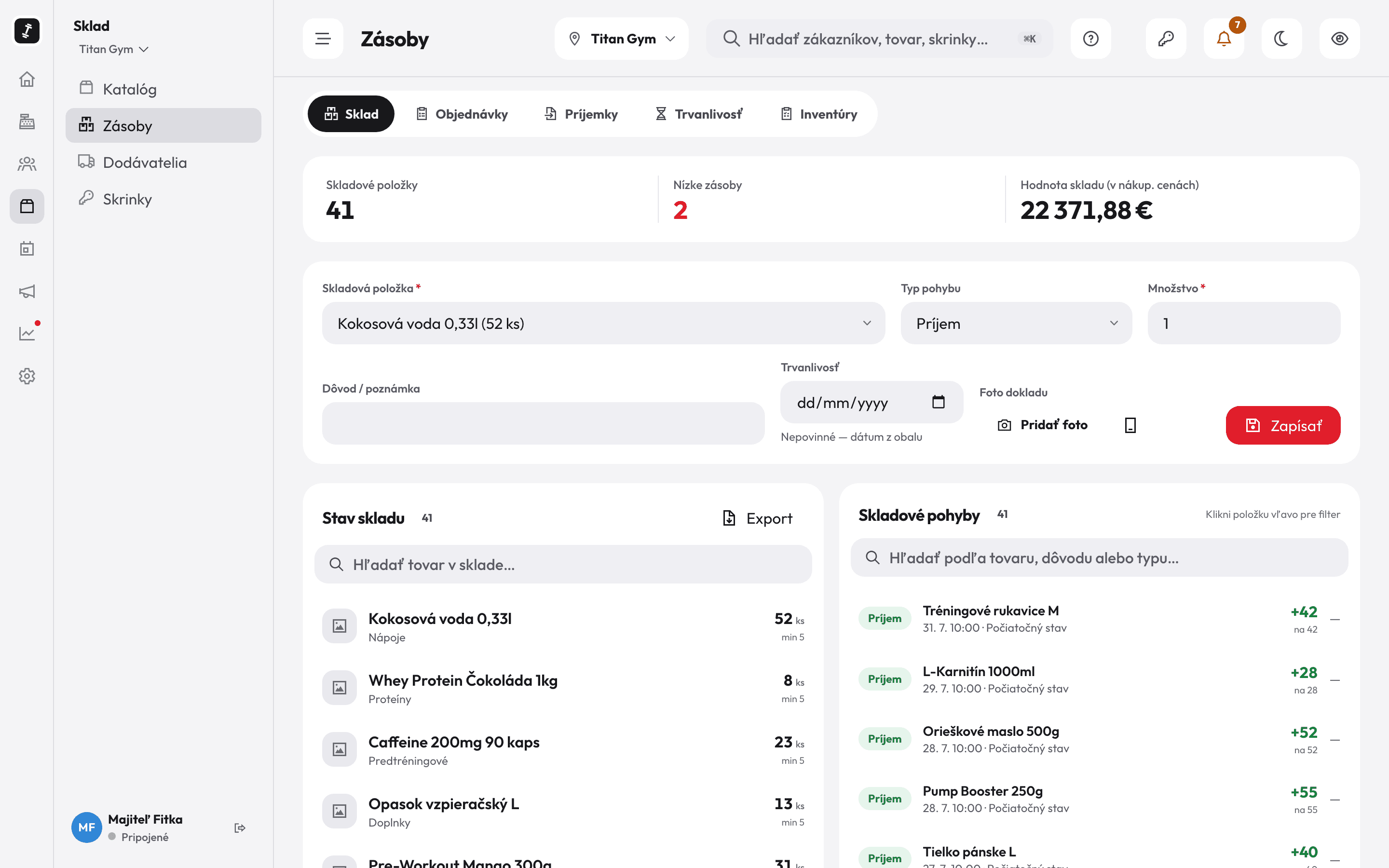Click the Opasok vzpieračský L image placeholder
Image resolution: width=1389 pixels, height=868 pixels.
(x=339, y=811)
